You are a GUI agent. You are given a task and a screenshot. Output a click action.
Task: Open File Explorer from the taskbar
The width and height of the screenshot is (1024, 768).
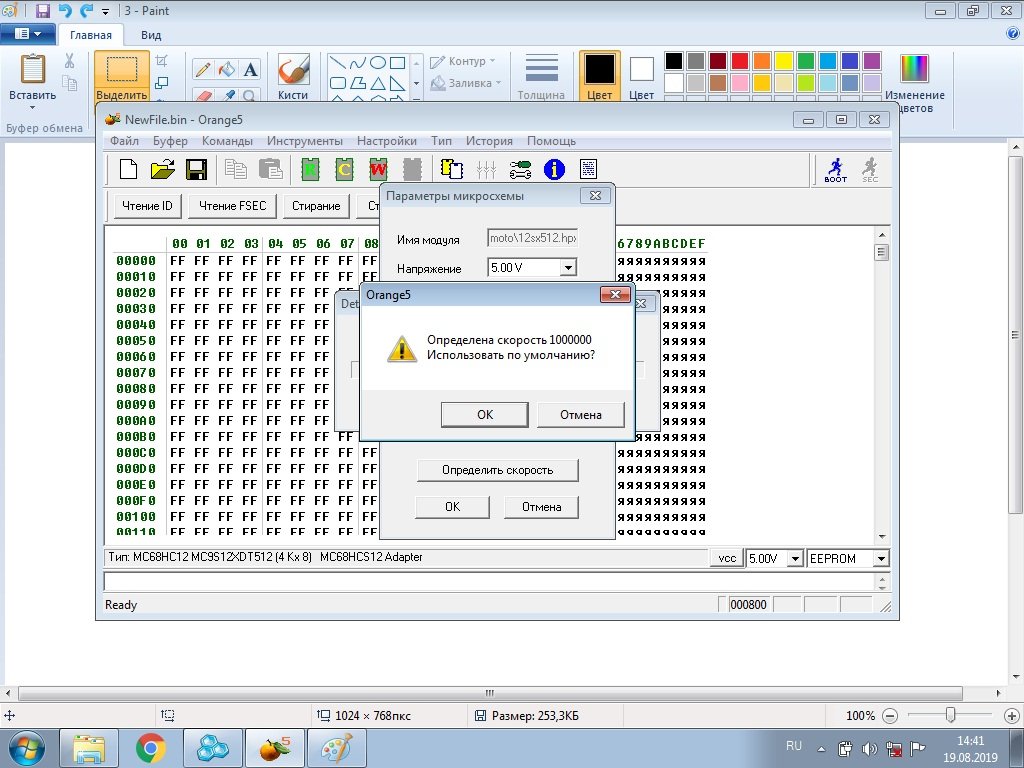[x=89, y=748]
